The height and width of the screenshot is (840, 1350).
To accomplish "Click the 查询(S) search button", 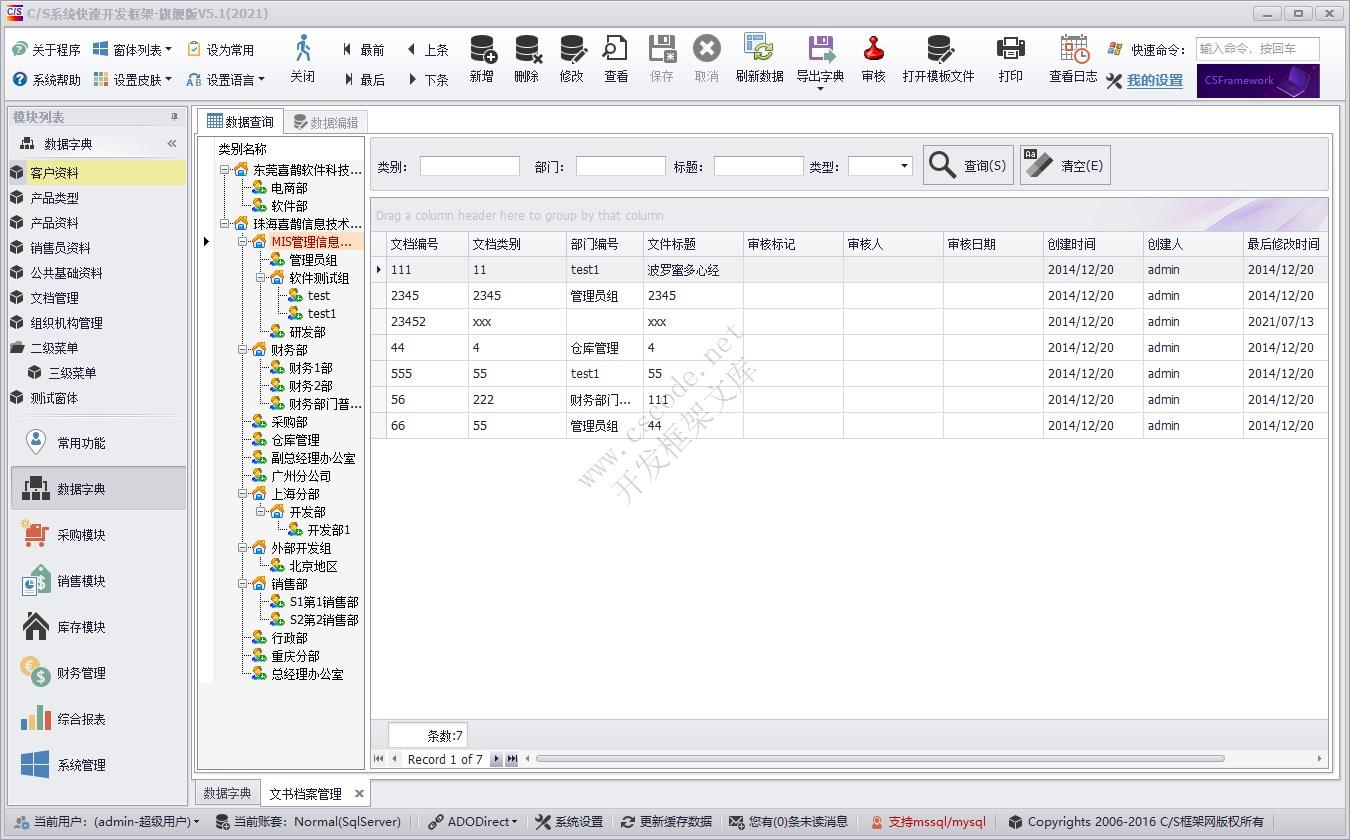I will pyautogui.click(x=967, y=165).
